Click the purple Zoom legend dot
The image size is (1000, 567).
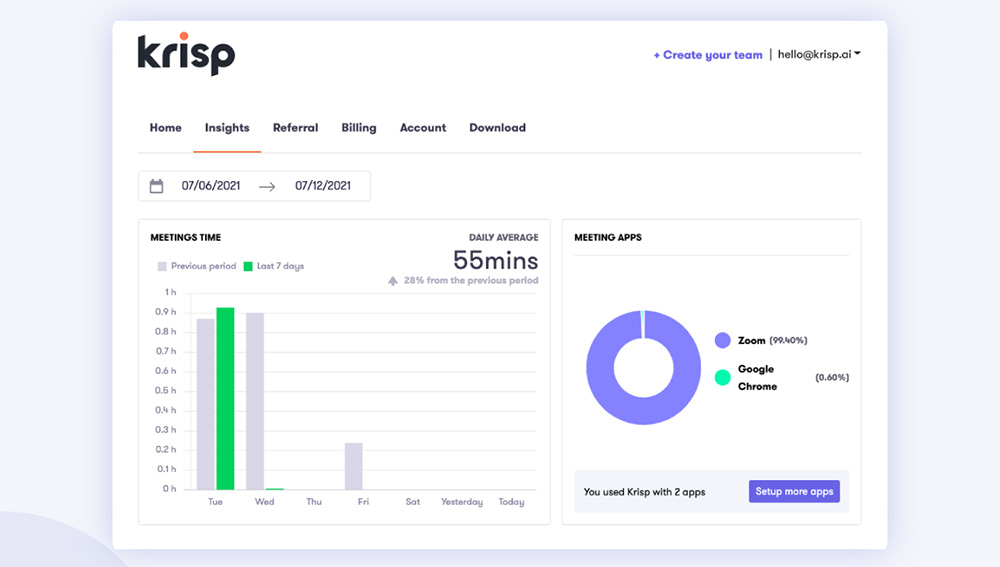click(723, 340)
